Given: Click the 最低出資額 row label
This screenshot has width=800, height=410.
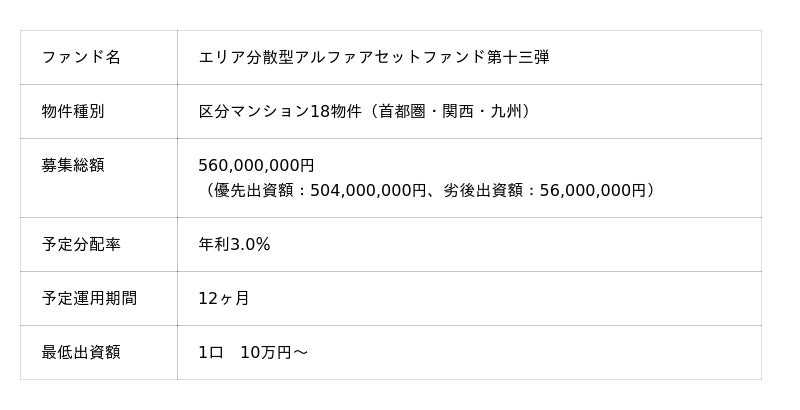Looking at the screenshot, I should pos(81,352).
